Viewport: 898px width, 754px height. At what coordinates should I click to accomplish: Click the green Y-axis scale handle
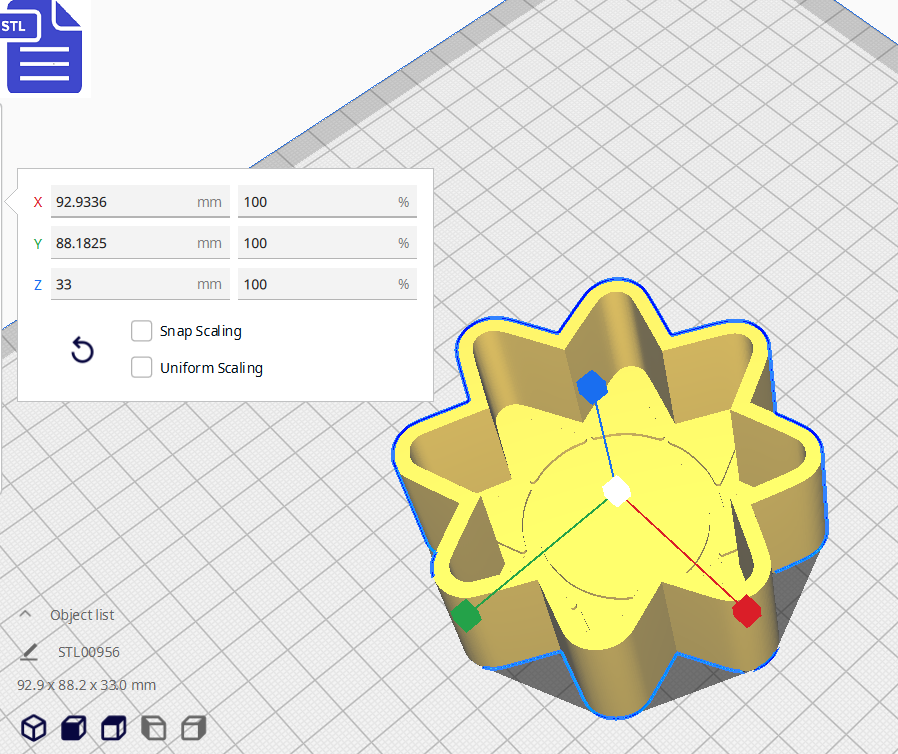click(466, 616)
